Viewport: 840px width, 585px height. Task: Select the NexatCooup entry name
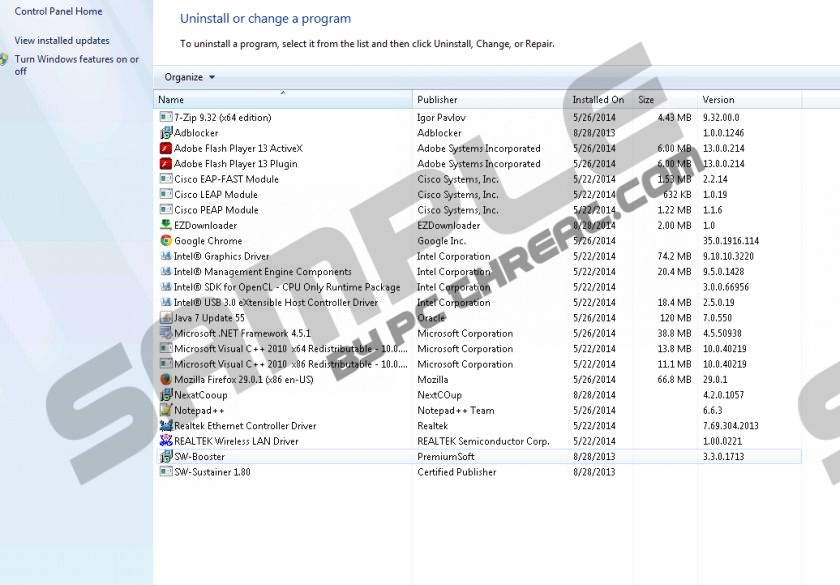pyautogui.click(x=200, y=395)
